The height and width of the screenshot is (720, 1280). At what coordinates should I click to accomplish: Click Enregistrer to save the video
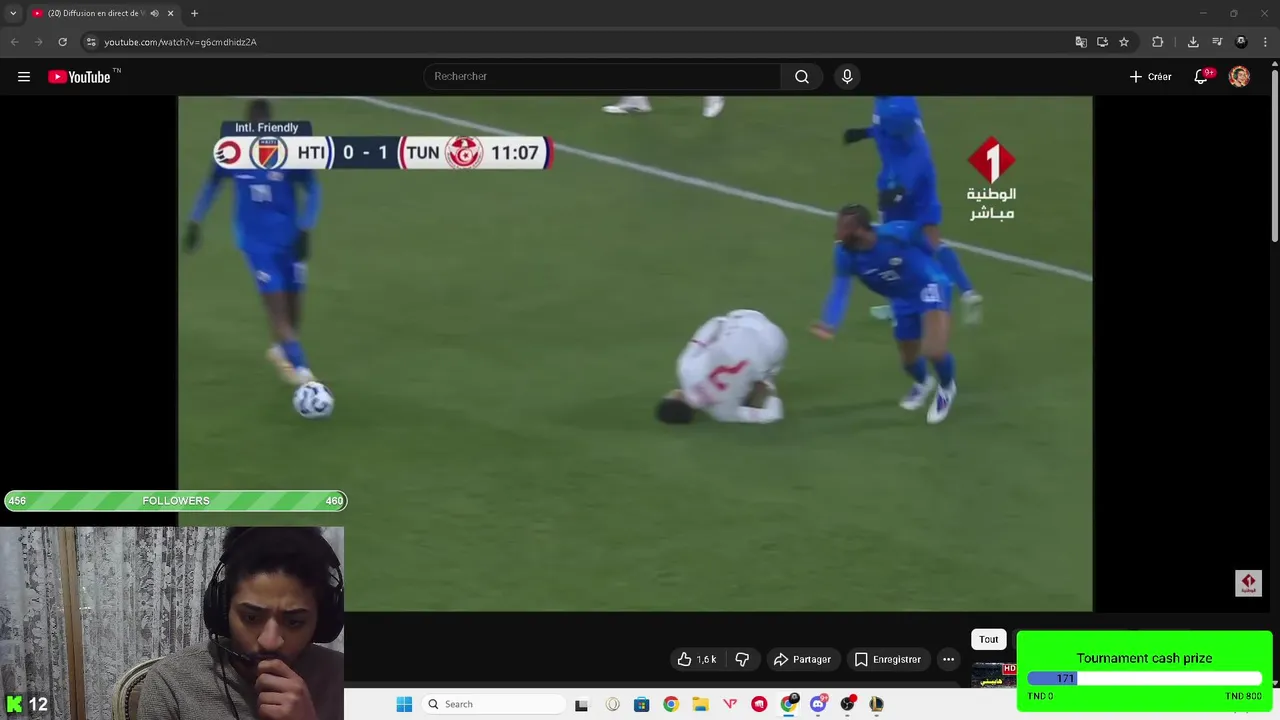point(888,659)
